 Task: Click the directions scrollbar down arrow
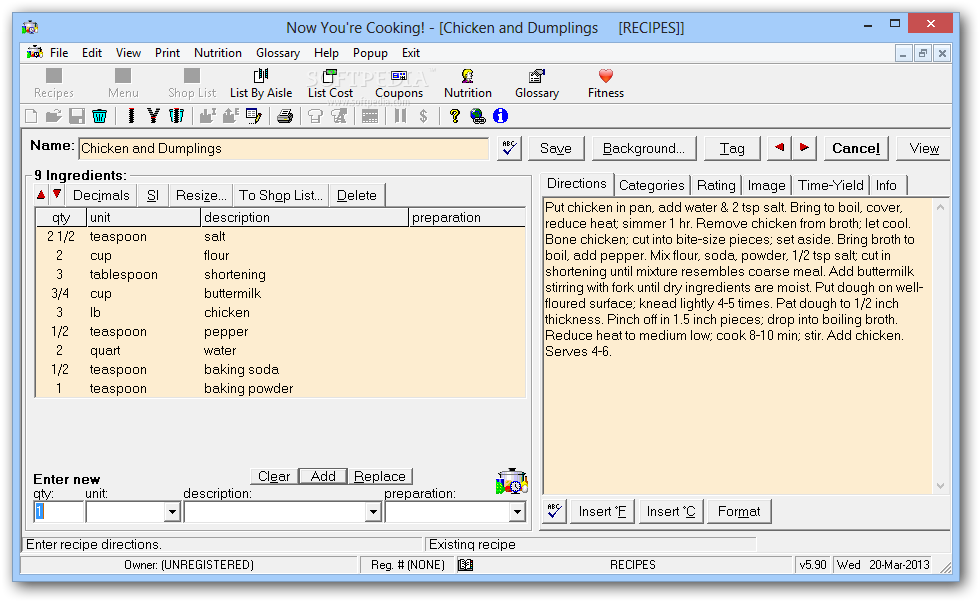940,486
